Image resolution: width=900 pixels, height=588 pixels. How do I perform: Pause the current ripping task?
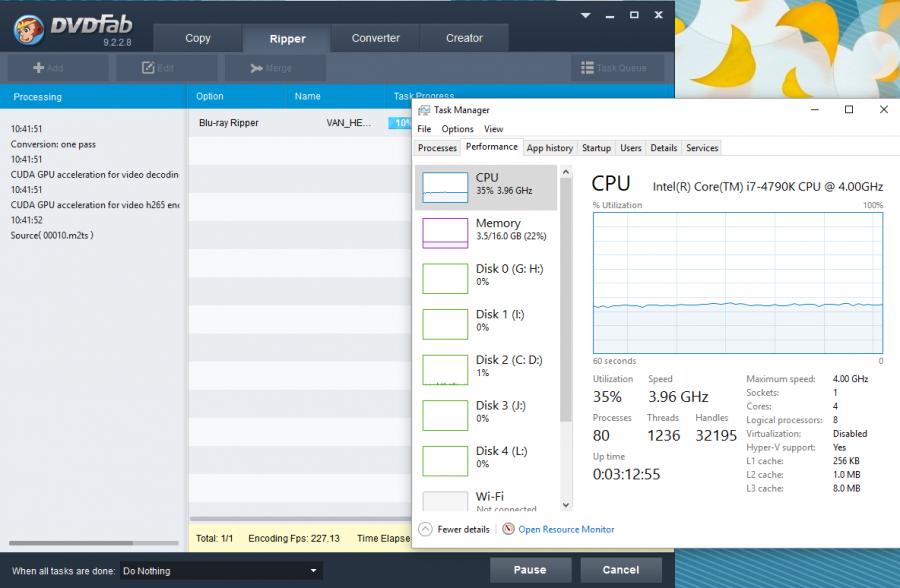530,570
